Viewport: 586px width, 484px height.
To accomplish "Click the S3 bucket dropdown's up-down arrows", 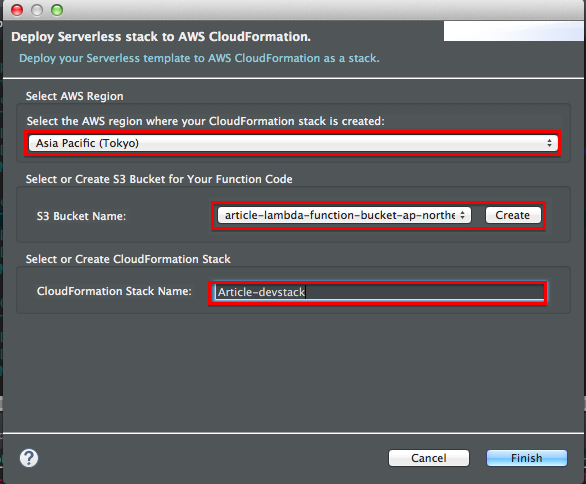I will 462,215.
